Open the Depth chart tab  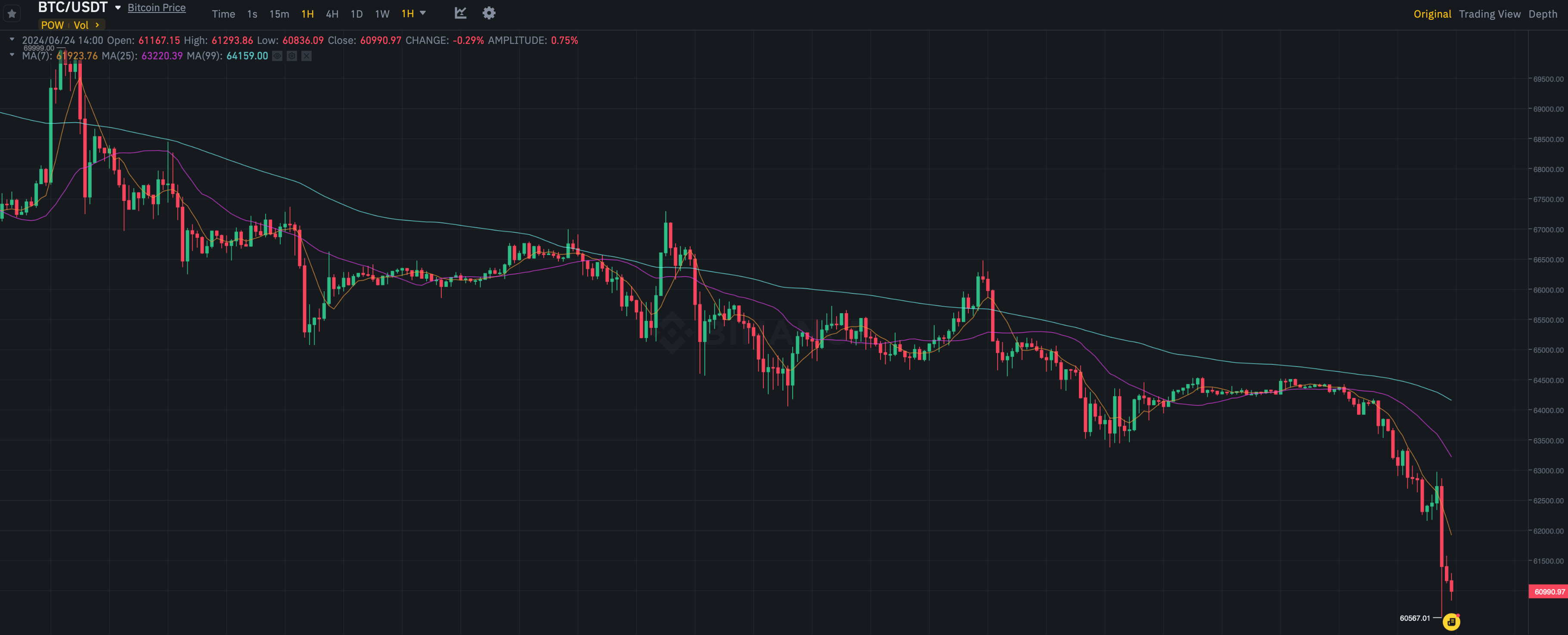pyautogui.click(x=1543, y=14)
